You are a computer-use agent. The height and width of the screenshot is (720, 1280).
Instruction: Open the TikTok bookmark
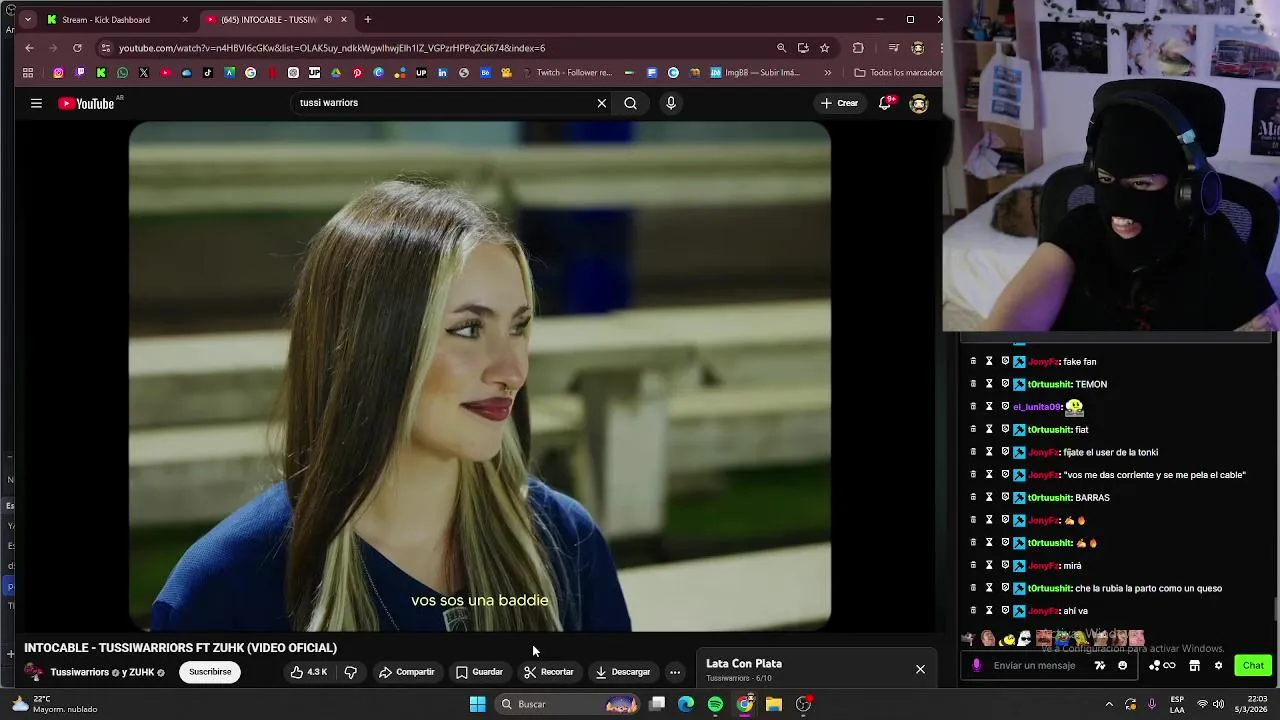tap(208, 72)
